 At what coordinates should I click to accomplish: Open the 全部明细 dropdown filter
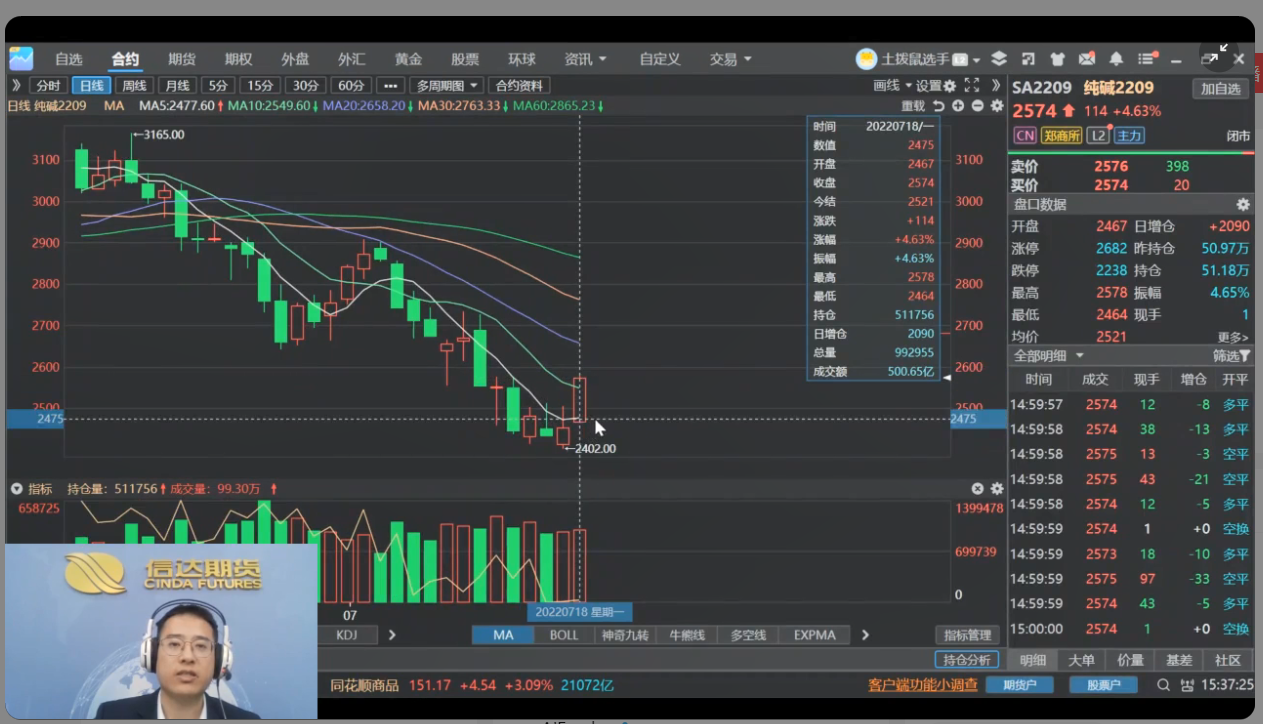click(1048, 356)
